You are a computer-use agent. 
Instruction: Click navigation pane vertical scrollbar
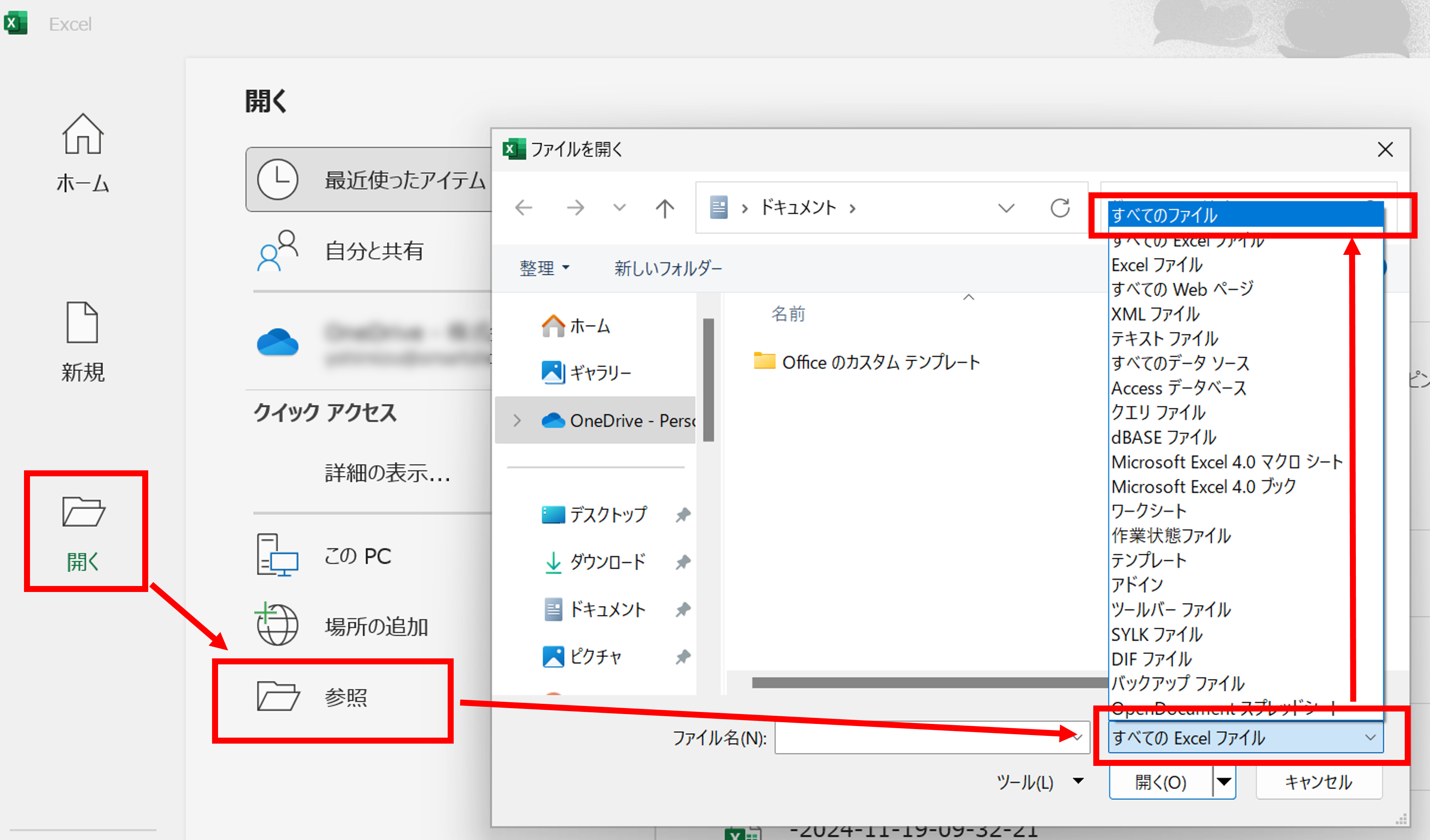(x=708, y=379)
